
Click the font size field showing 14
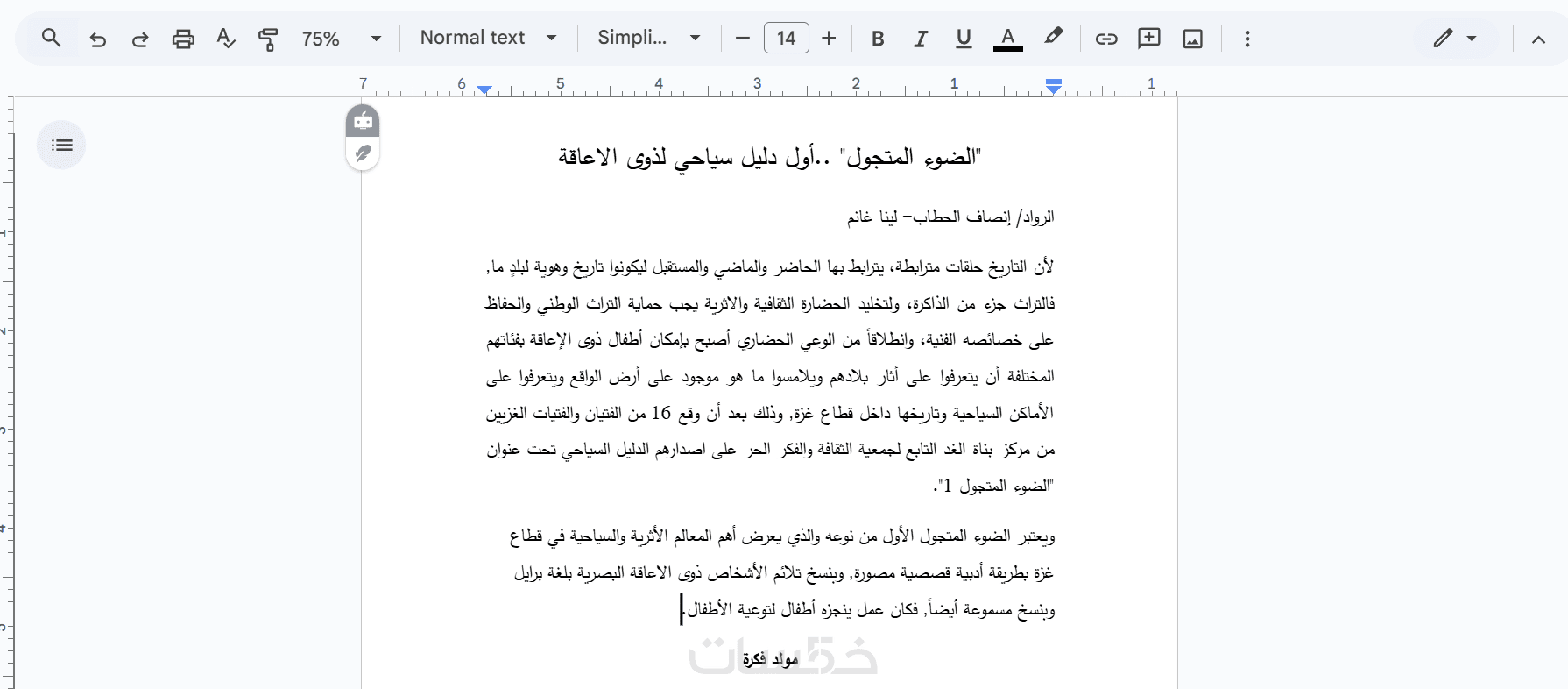pyautogui.click(x=786, y=39)
